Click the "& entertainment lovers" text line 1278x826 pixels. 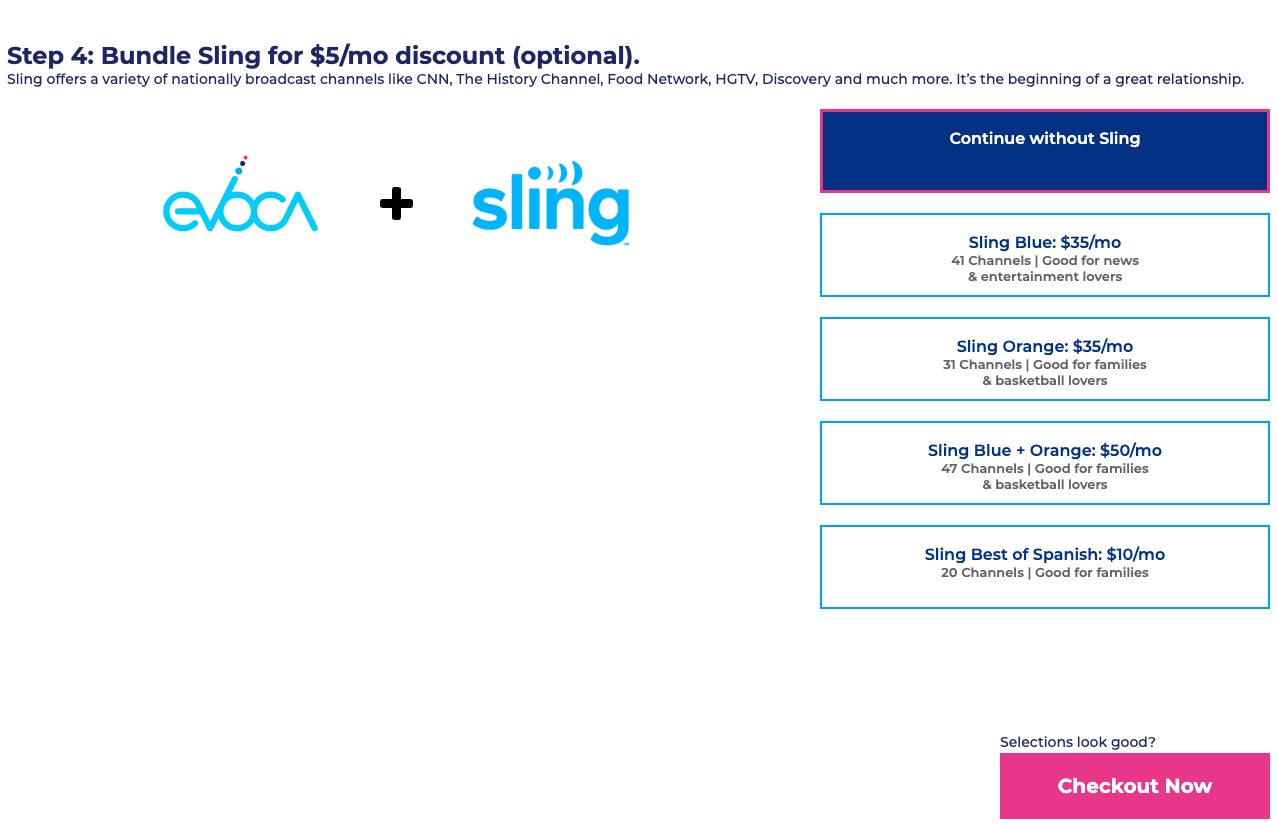(1044, 277)
